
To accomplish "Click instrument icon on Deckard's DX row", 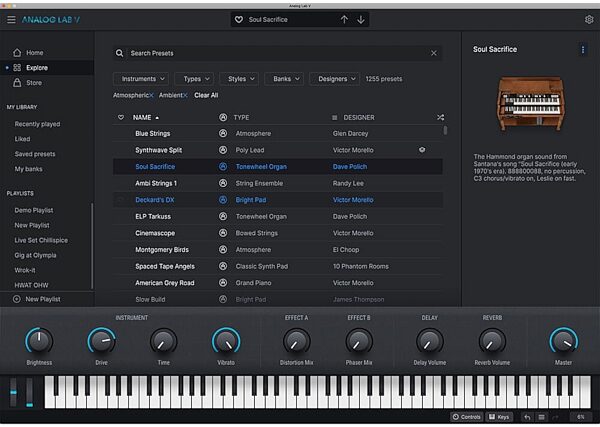I will tap(223, 200).
